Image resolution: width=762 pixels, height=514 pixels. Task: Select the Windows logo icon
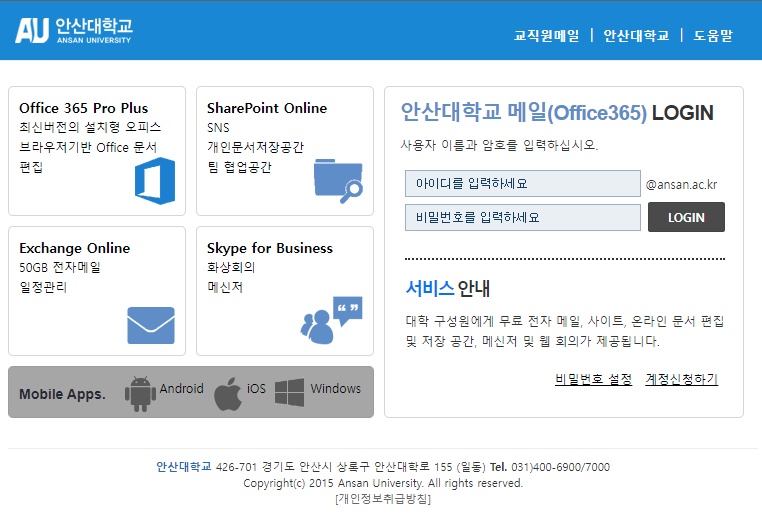[x=290, y=392]
